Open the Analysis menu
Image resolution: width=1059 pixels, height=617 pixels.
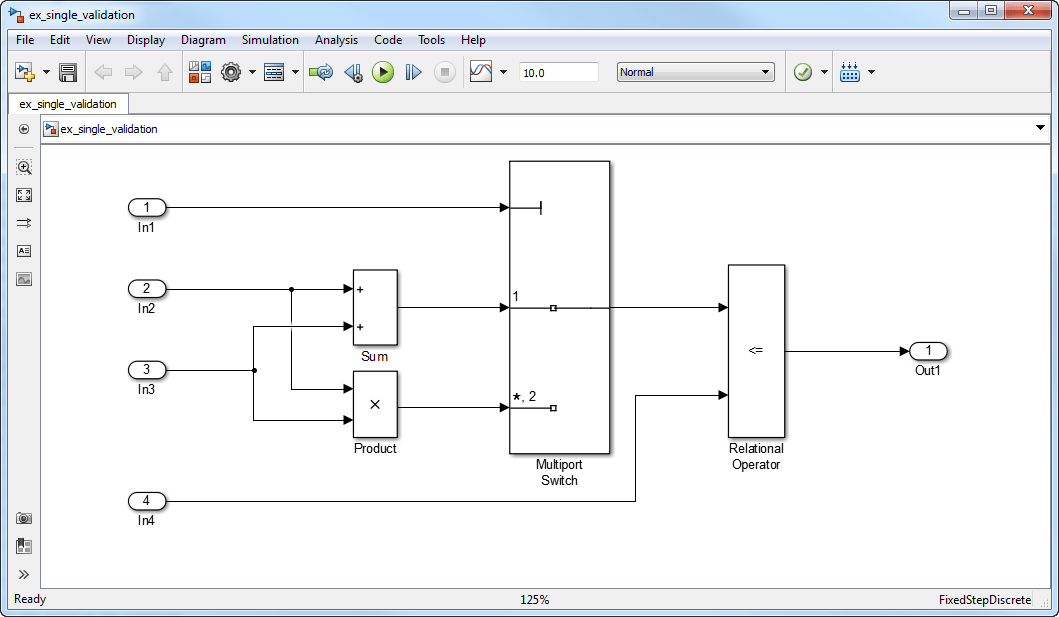[336, 40]
